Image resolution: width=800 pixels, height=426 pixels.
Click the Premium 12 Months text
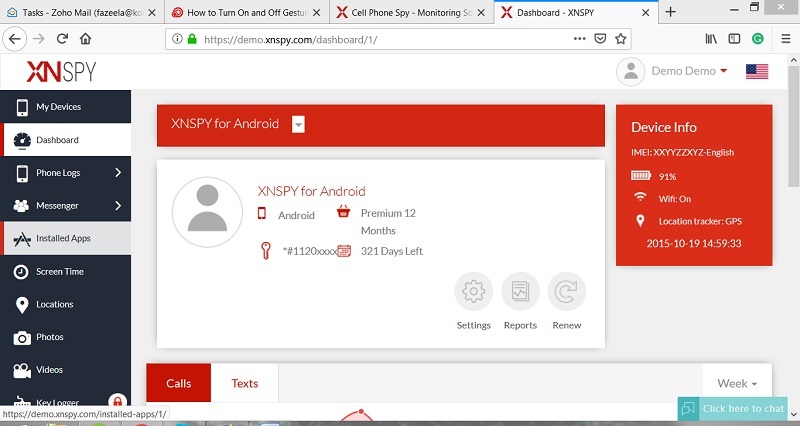tap(388, 222)
